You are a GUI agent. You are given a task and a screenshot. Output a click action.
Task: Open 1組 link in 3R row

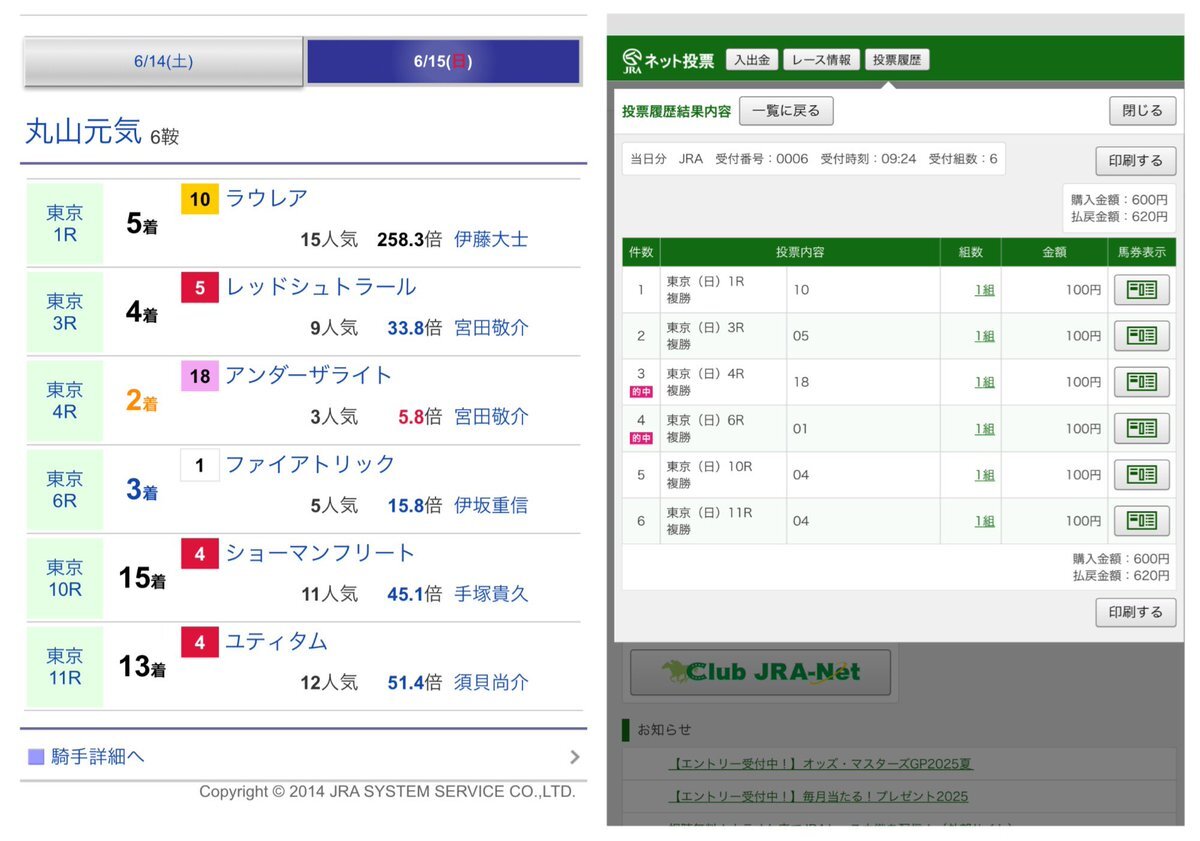(985, 336)
